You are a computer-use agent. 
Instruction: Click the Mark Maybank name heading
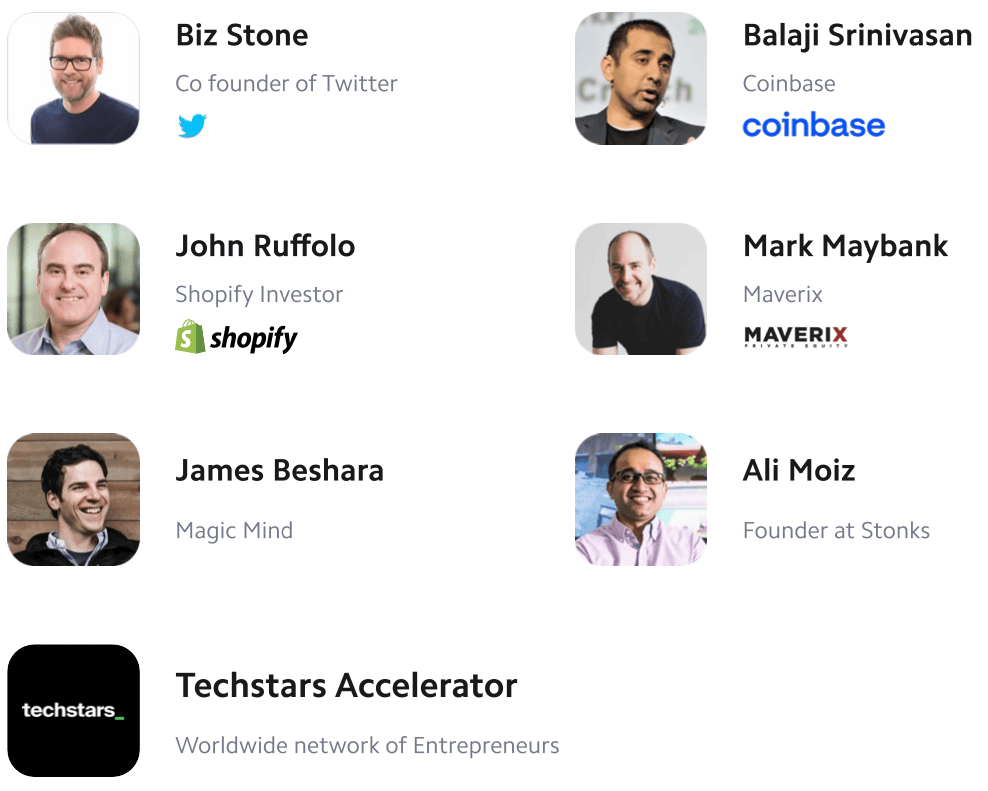coord(846,246)
